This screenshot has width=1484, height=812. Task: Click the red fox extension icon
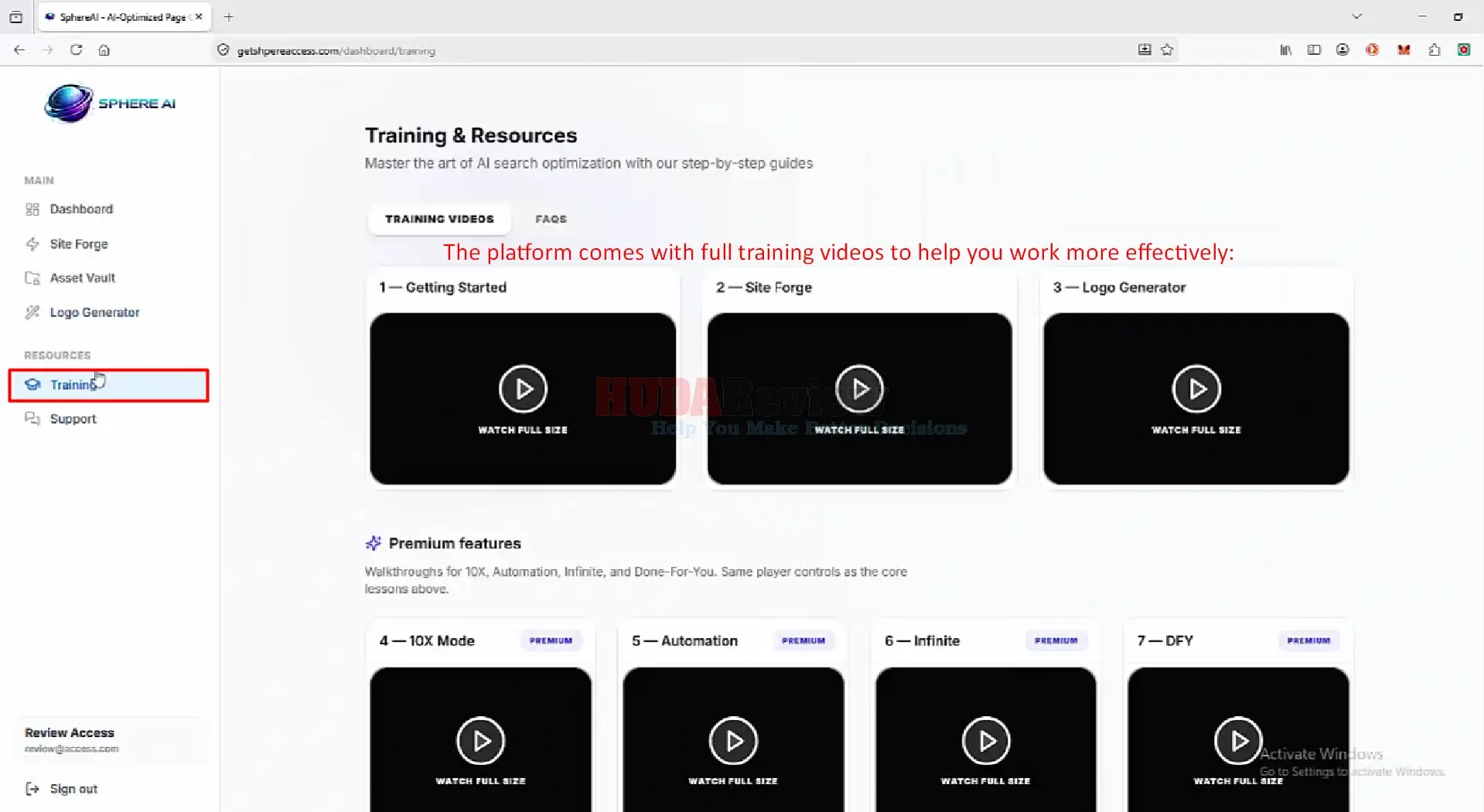coord(1404,50)
